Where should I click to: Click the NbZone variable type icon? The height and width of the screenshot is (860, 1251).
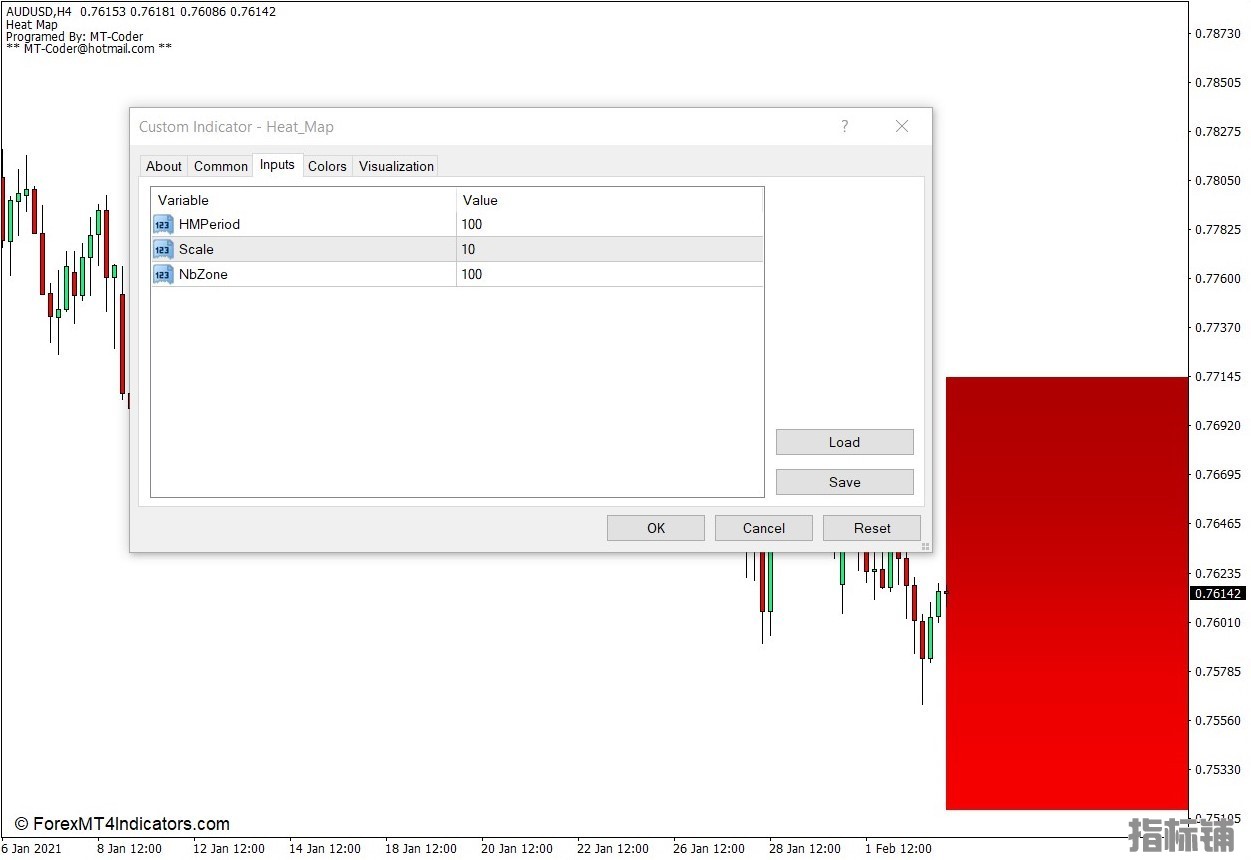coord(163,274)
